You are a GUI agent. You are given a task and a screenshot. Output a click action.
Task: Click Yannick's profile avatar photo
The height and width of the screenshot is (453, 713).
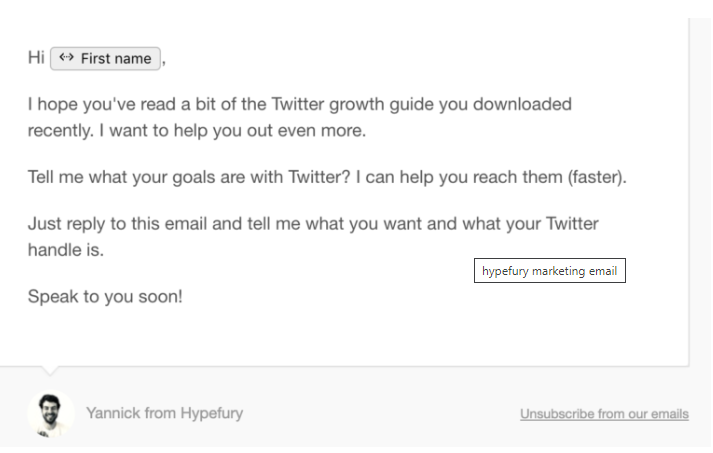pyautogui.click(x=51, y=413)
